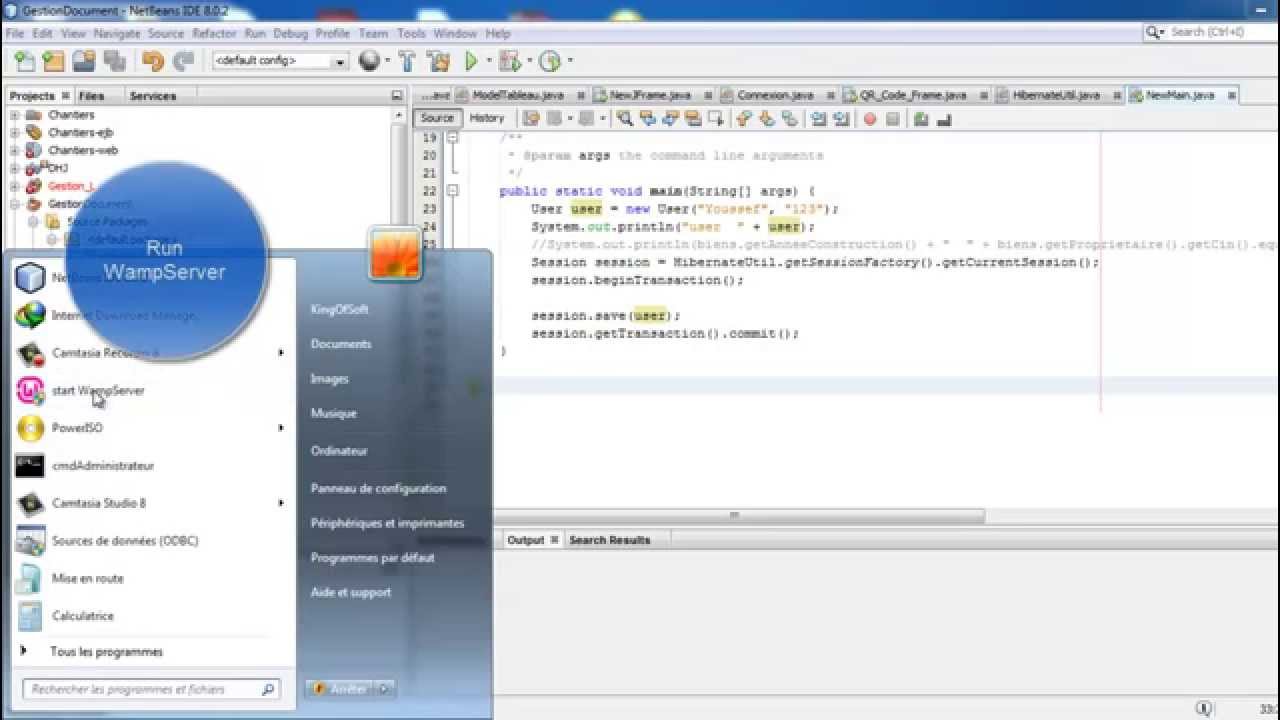Click the Uncomment editor toolbar icon
1280x720 pixels.
tap(944, 119)
